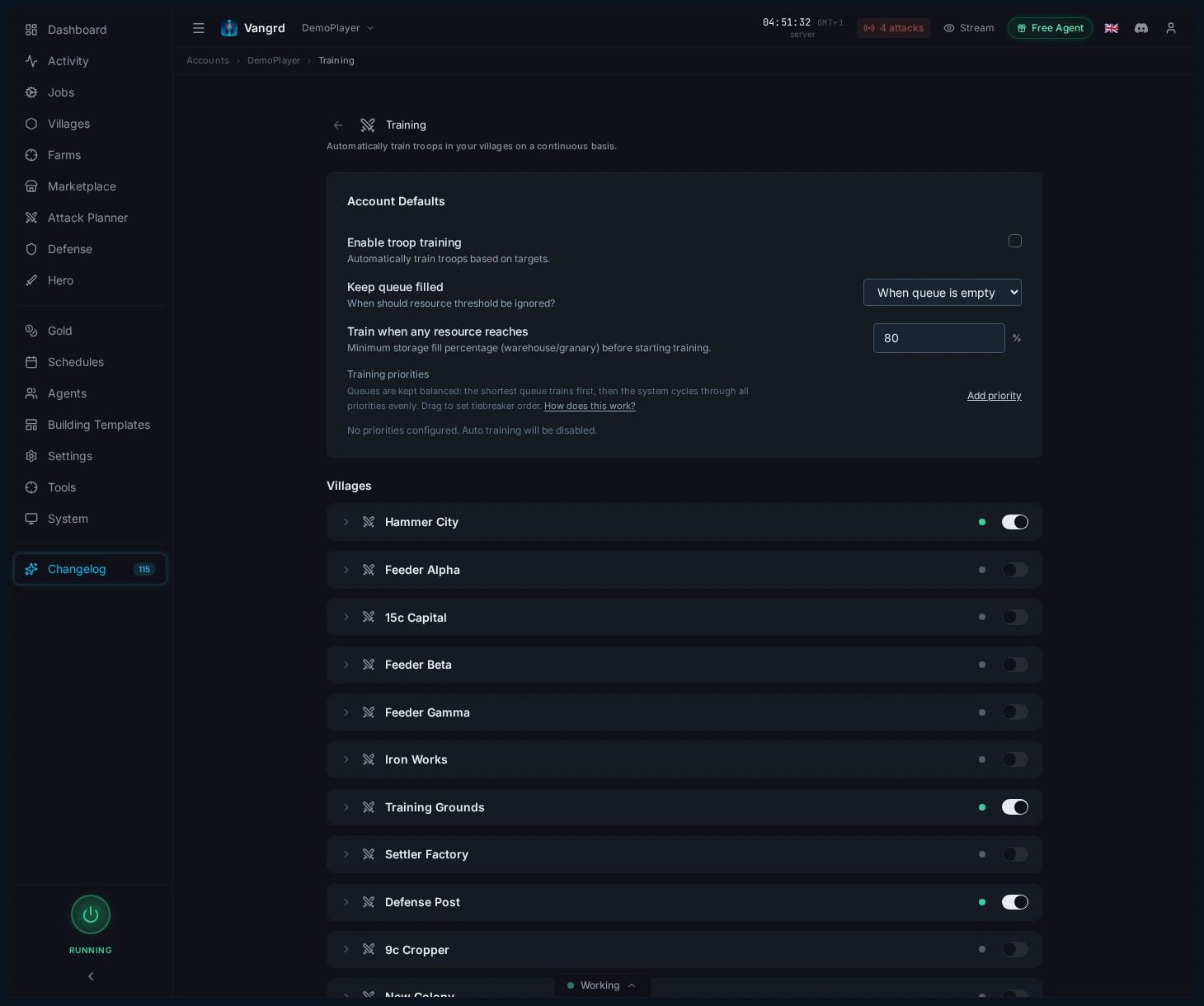The height and width of the screenshot is (1006, 1204).
Task: Open the Gold page icon
Action: [x=31, y=331]
